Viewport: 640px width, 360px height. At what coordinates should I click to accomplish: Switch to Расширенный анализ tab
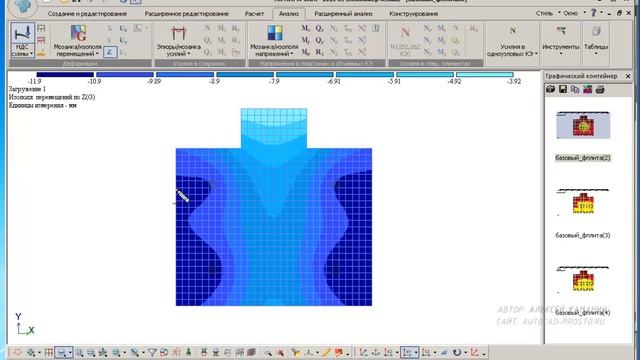tap(343, 13)
